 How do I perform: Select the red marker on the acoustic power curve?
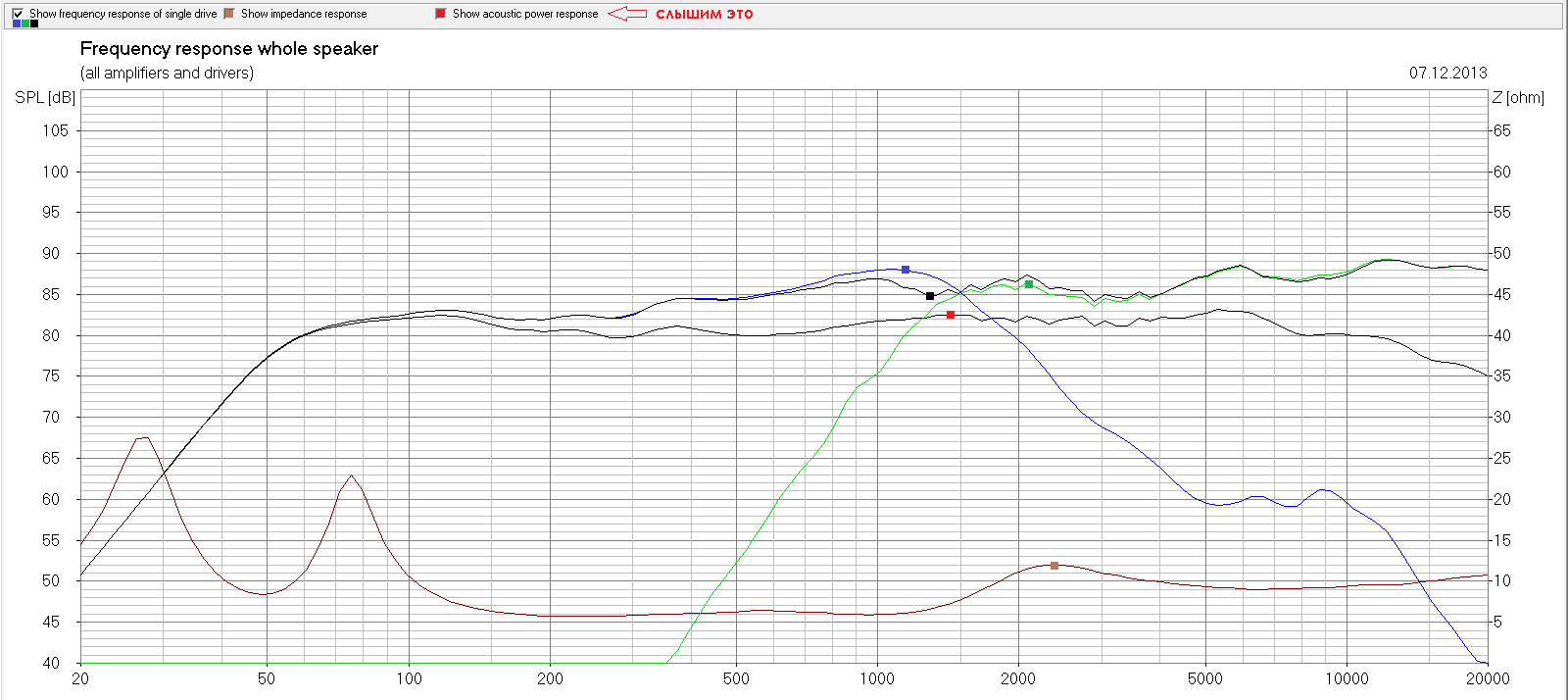pyautogui.click(x=951, y=315)
